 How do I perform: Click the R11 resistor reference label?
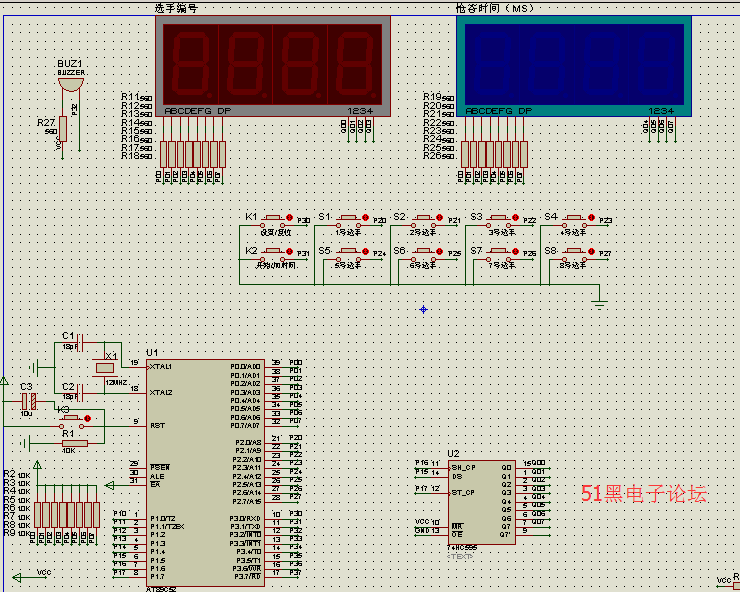click(x=131, y=96)
